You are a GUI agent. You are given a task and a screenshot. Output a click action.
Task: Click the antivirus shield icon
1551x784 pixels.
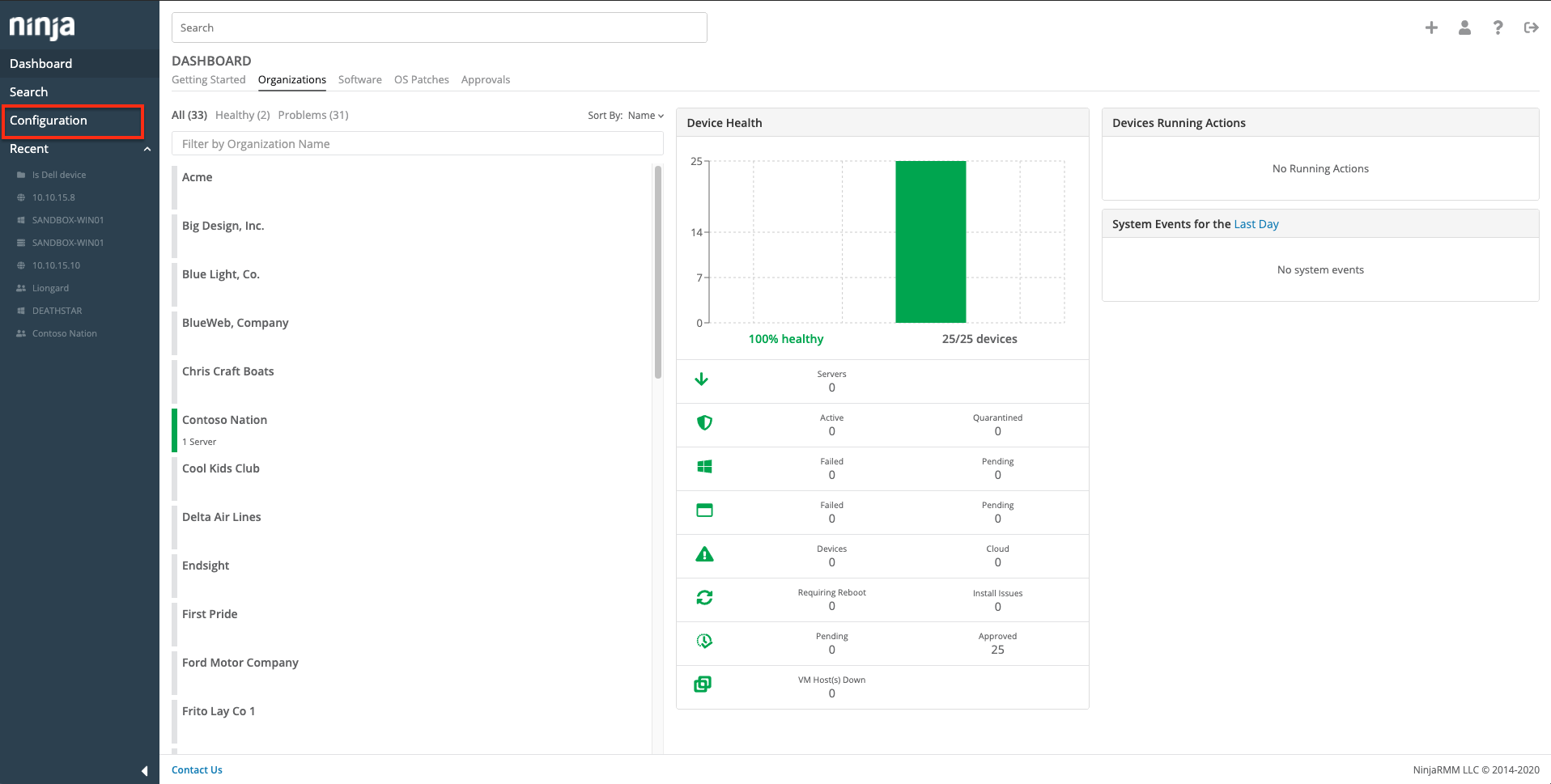coord(704,422)
